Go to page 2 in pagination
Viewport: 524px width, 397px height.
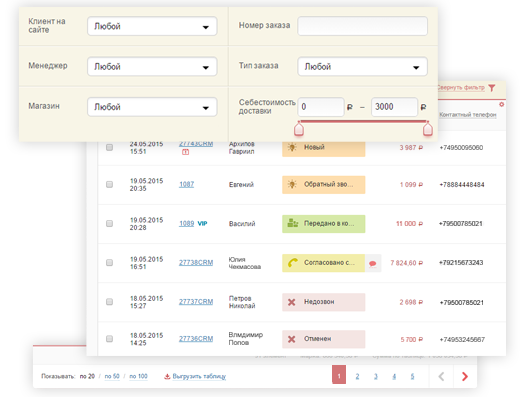pyautogui.click(x=357, y=376)
